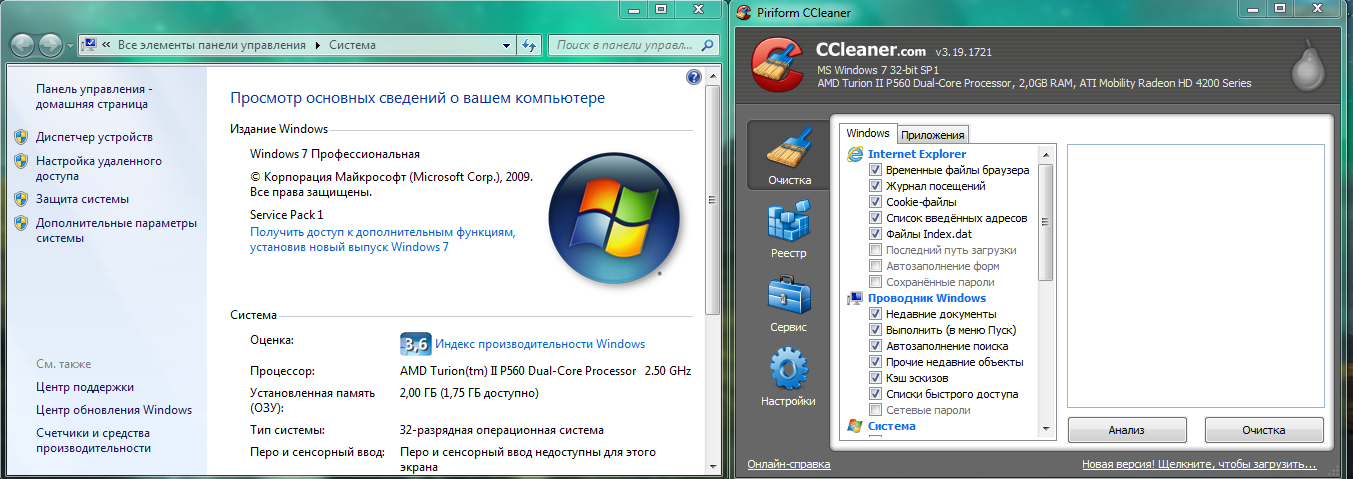Click the shield icon next to Защита системы
Image resolution: width=1353 pixels, height=479 pixels.
21,199
